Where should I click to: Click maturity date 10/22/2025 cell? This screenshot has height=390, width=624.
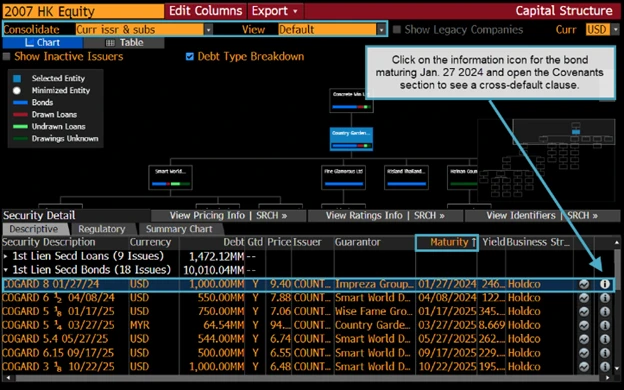click(x=447, y=367)
